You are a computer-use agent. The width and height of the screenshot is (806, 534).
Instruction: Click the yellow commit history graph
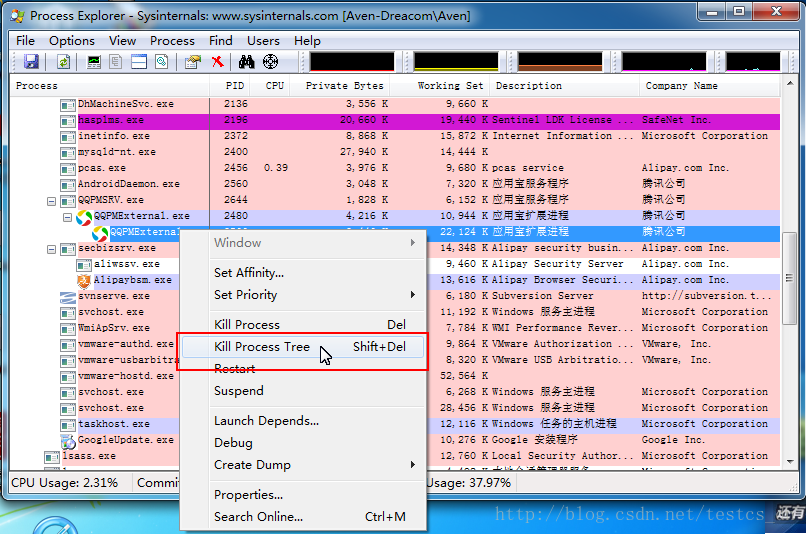click(456, 62)
